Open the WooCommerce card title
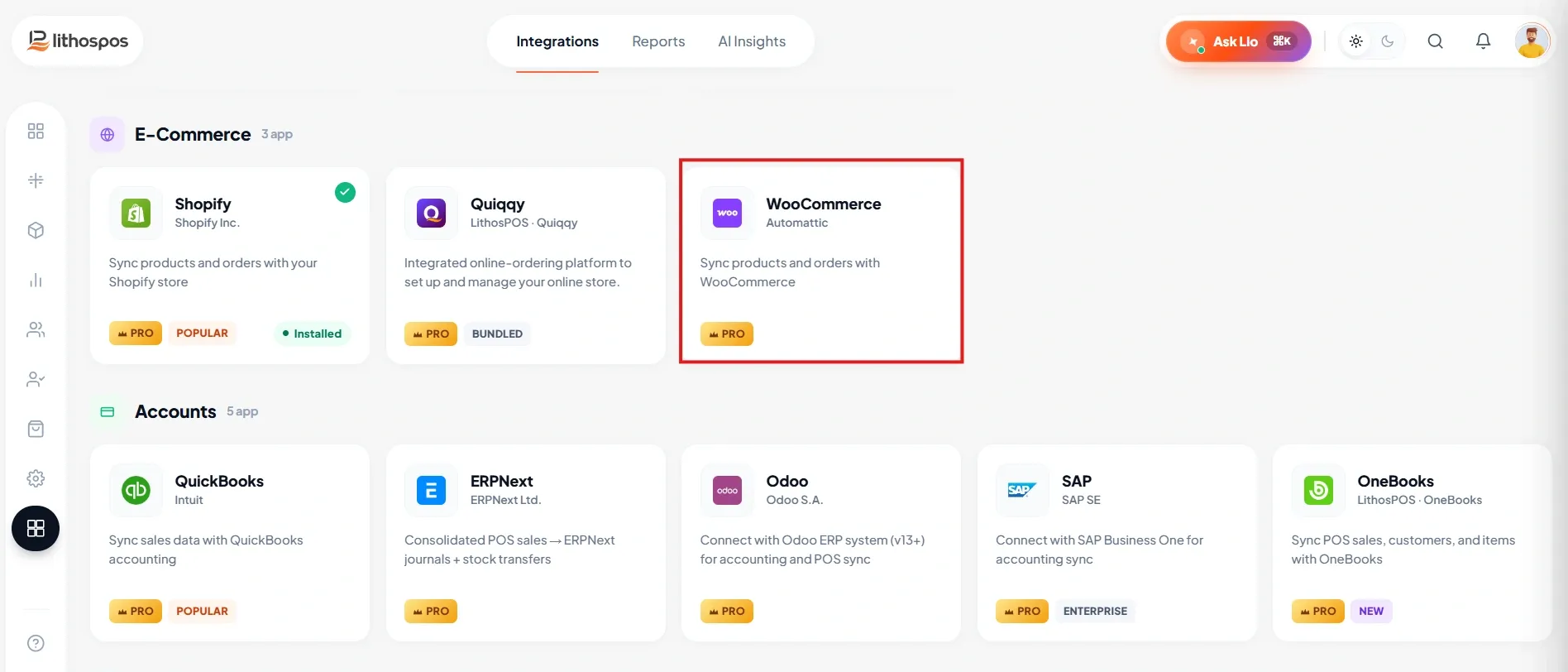 824,204
